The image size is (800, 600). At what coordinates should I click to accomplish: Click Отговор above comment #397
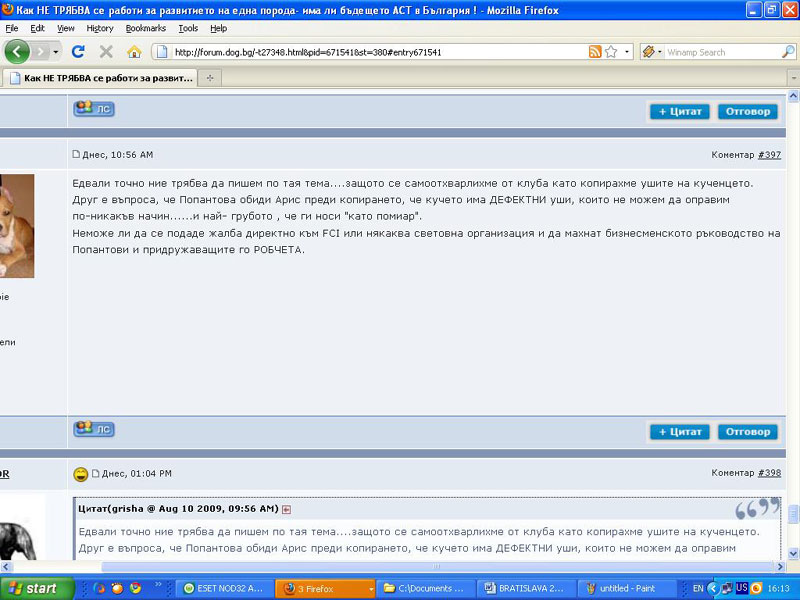(x=748, y=111)
